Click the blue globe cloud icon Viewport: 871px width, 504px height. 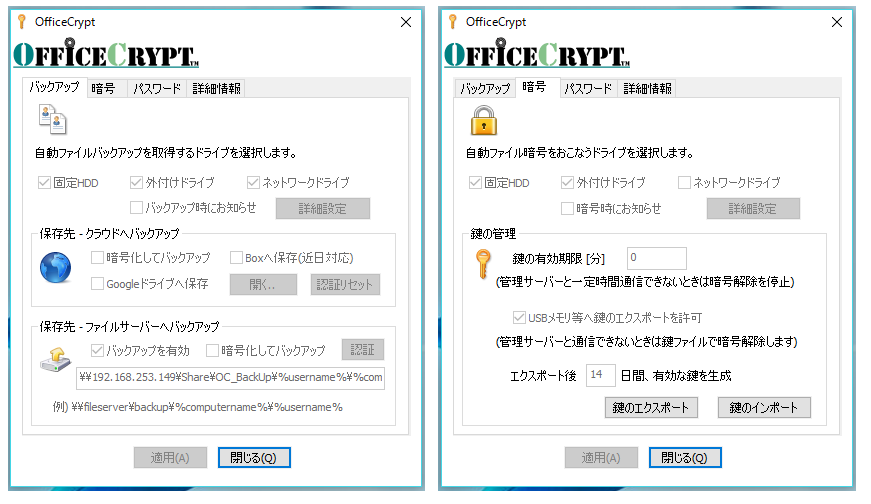(x=56, y=267)
